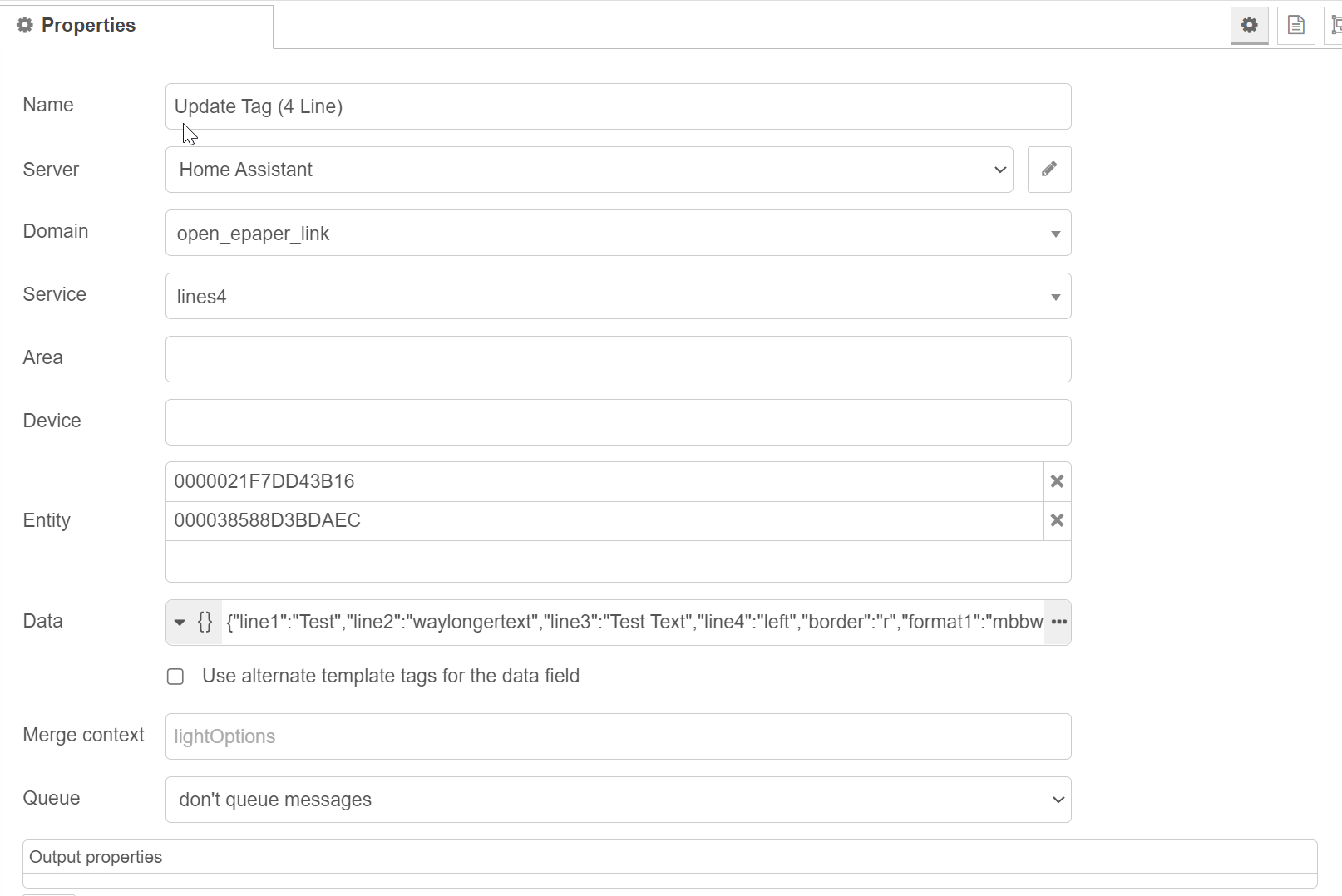Open the appearance icon at far right
This screenshot has height=896, width=1342.
1335,25
